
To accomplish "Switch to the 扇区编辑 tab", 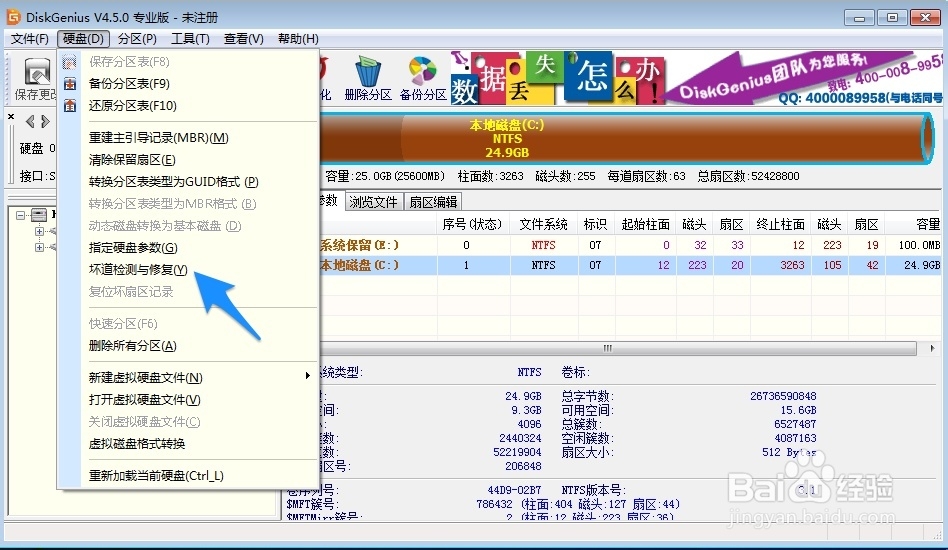I will coord(433,202).
